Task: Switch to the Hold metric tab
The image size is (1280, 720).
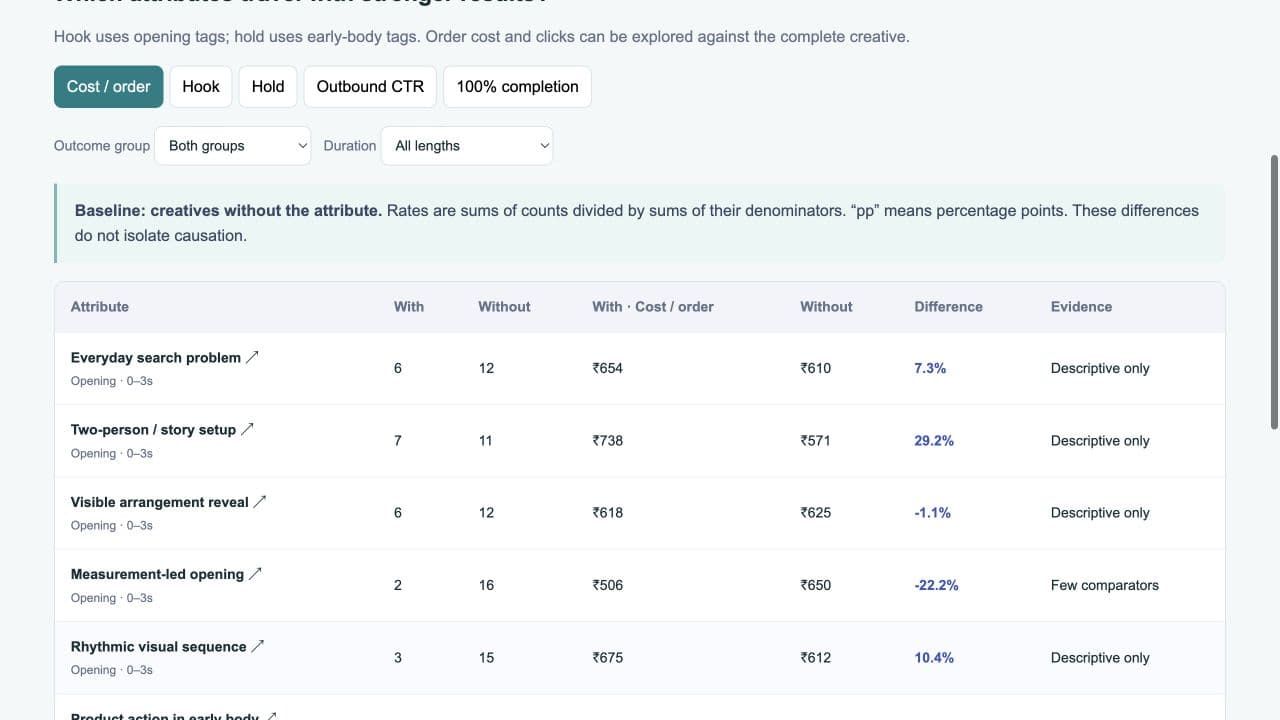Action: (x=268, y=87)
